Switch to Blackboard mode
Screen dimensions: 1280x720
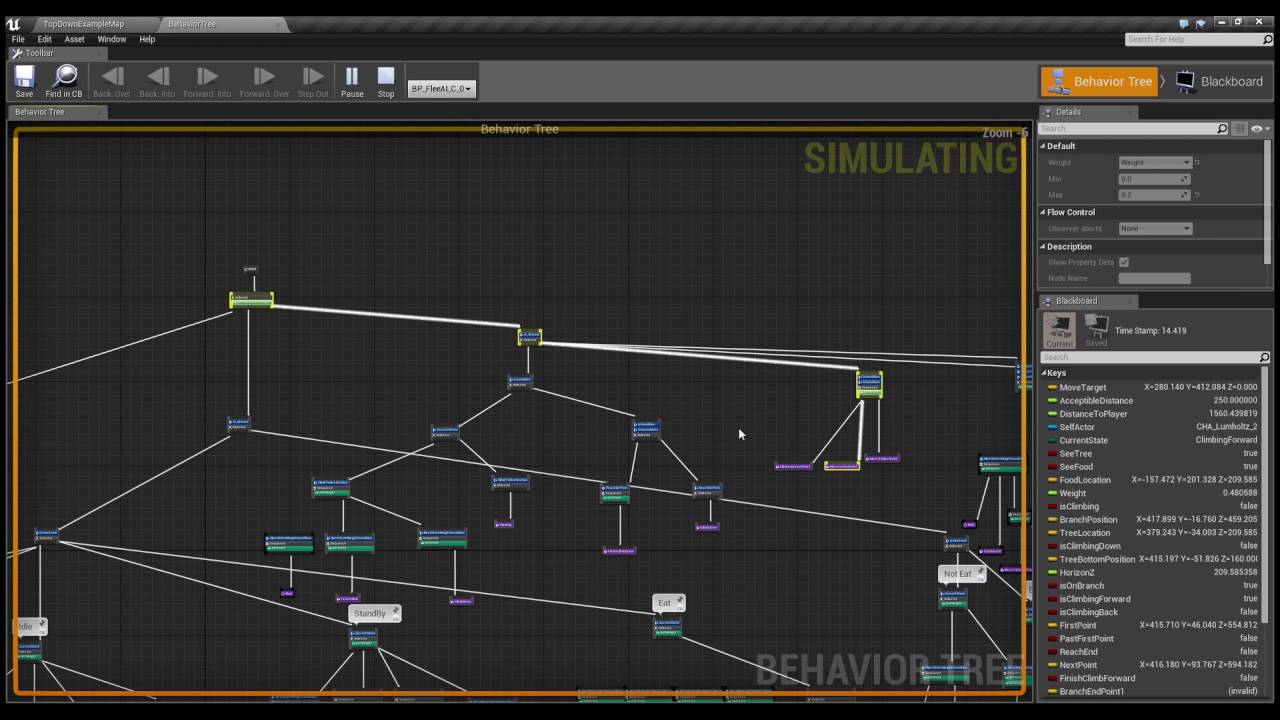[x=1221, y=82]
